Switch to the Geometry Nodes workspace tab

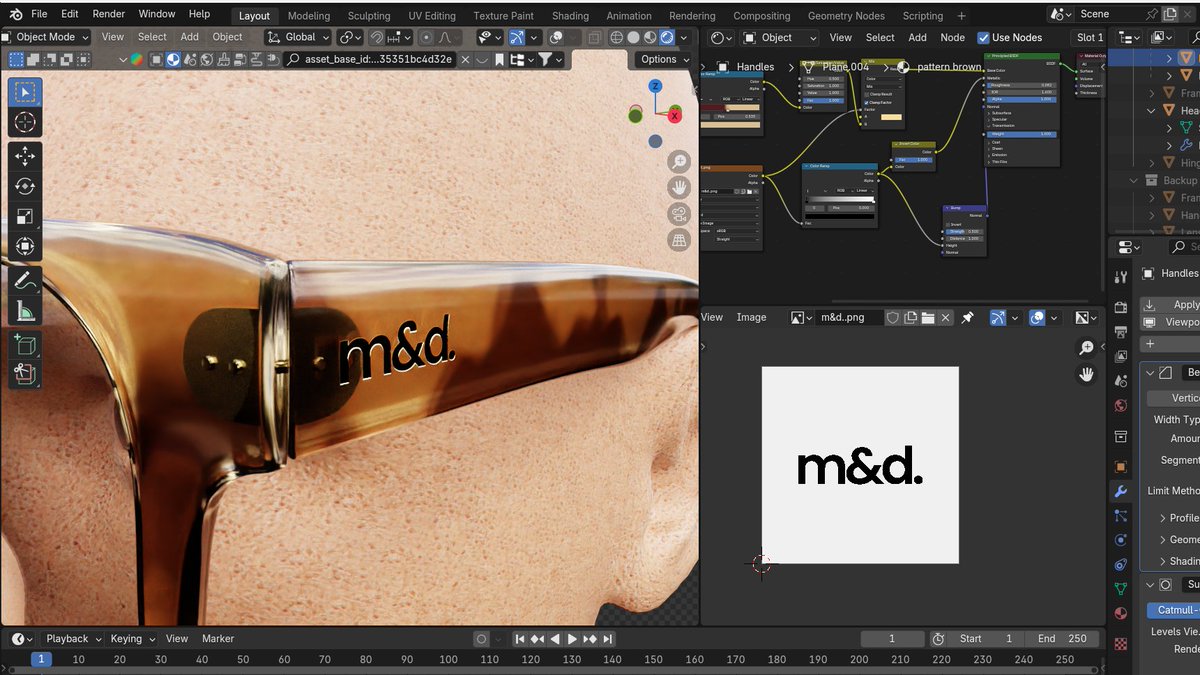[x=846, y=16]
